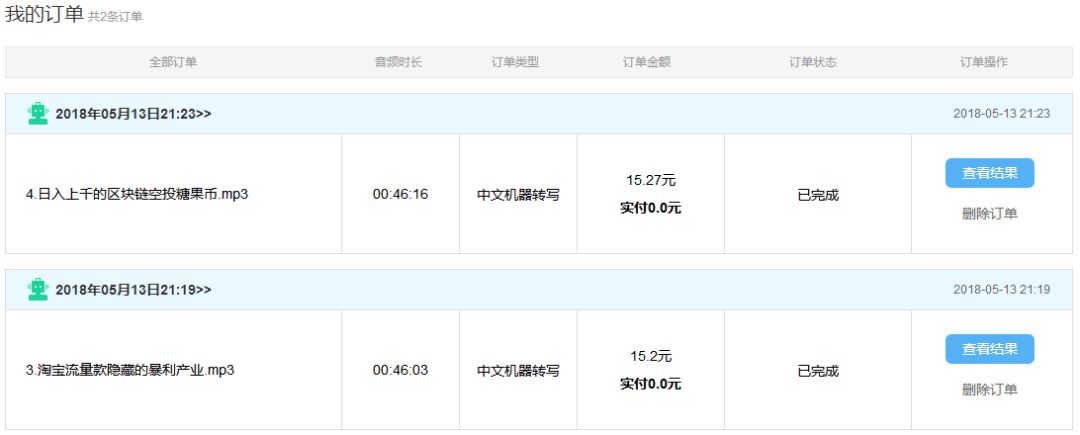View results for 区块链空投糖果币 order
This screenshot has width=1080, height=435.
pos(989,173)
